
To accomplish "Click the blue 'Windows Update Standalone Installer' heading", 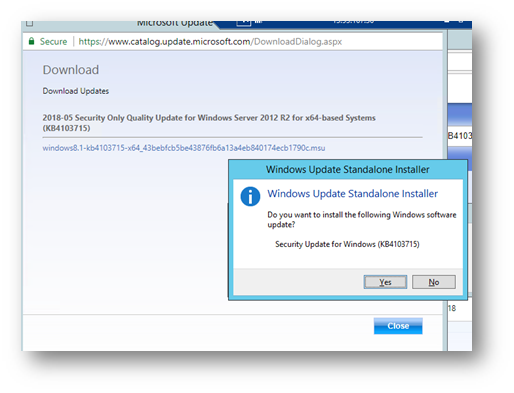I will [x=352, y=194].
